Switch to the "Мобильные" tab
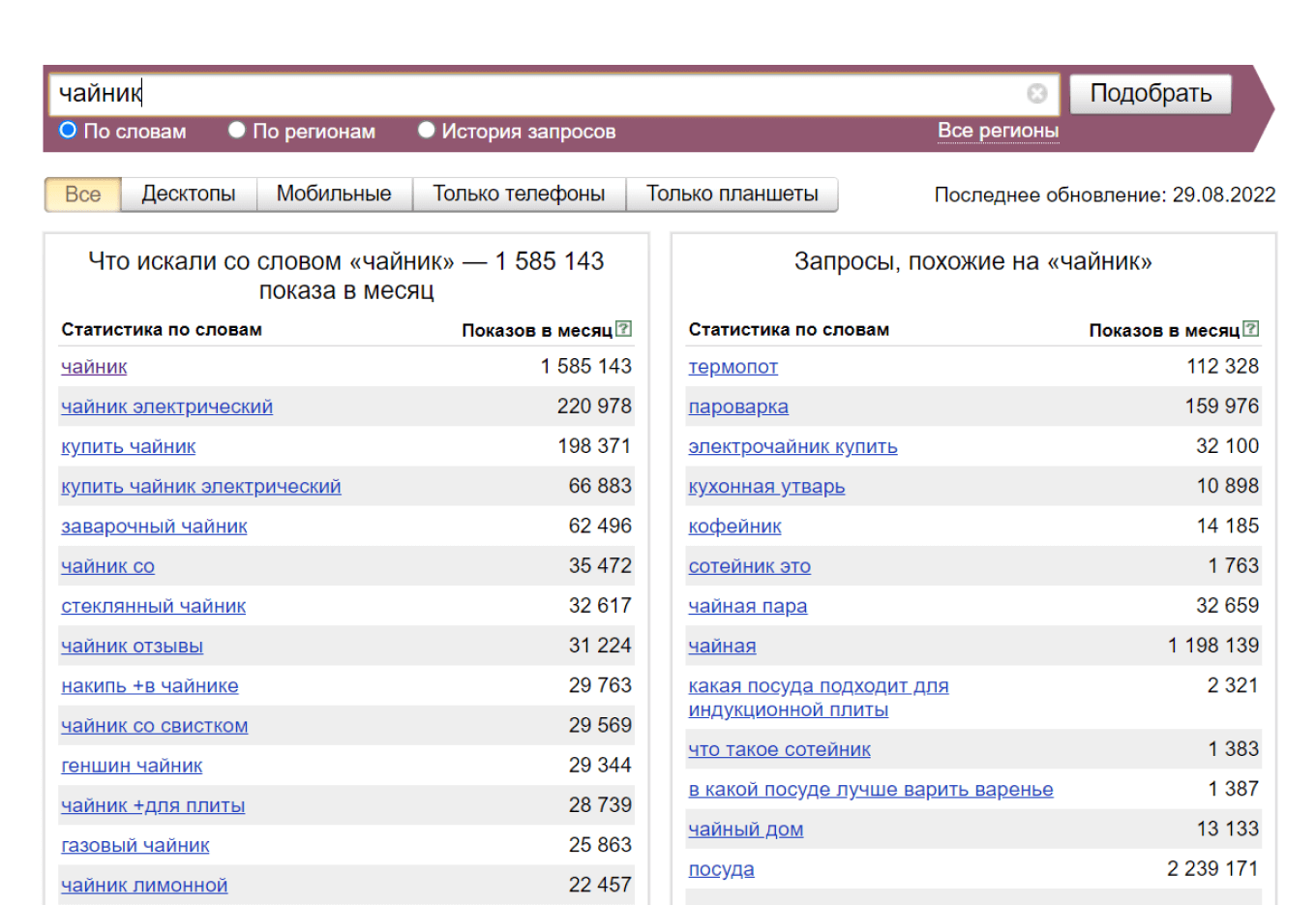Image resolution: width=1316 pixels, height=905 pixels. click(334, 194)
